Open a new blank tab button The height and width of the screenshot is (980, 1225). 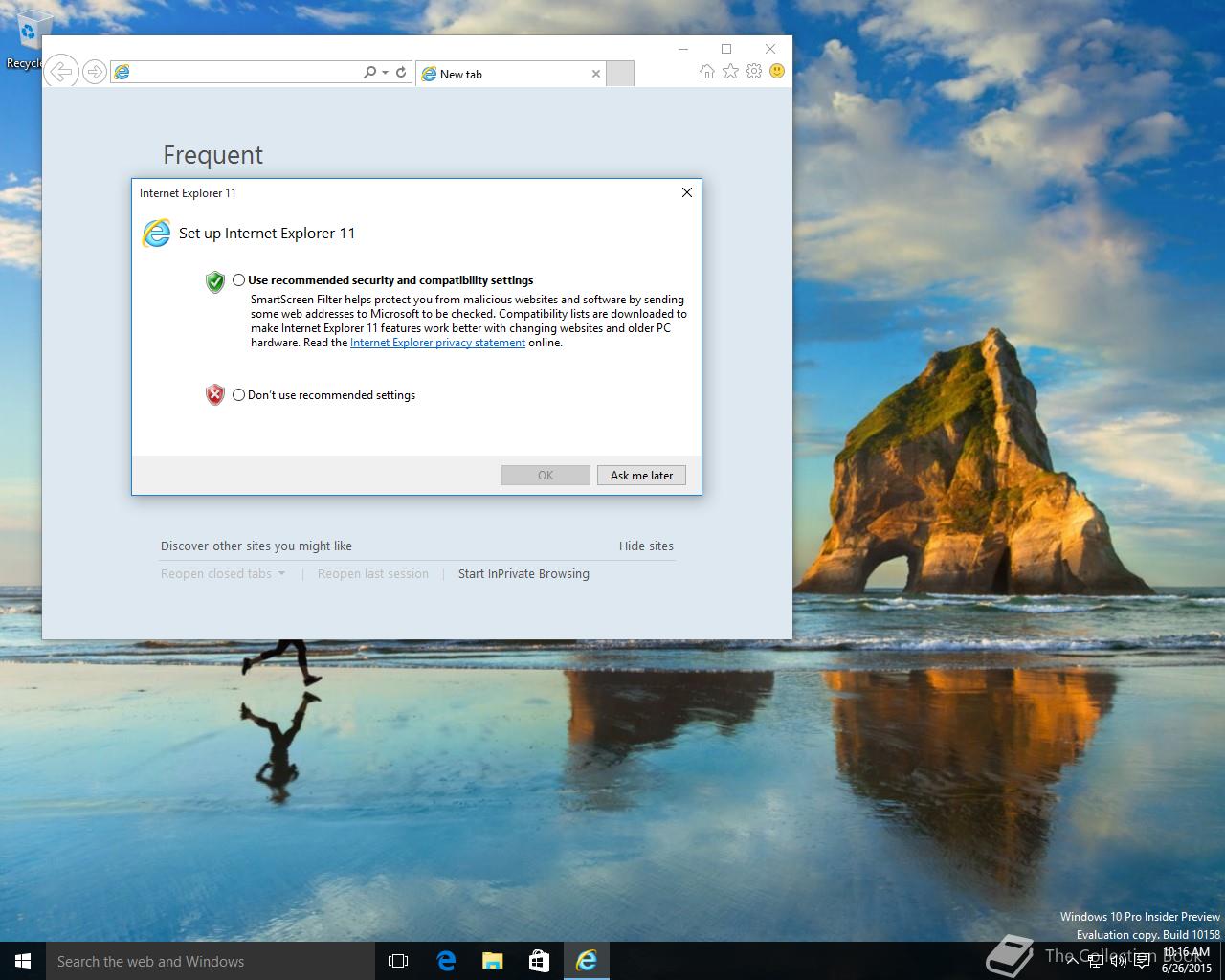[x=620, y=74]
